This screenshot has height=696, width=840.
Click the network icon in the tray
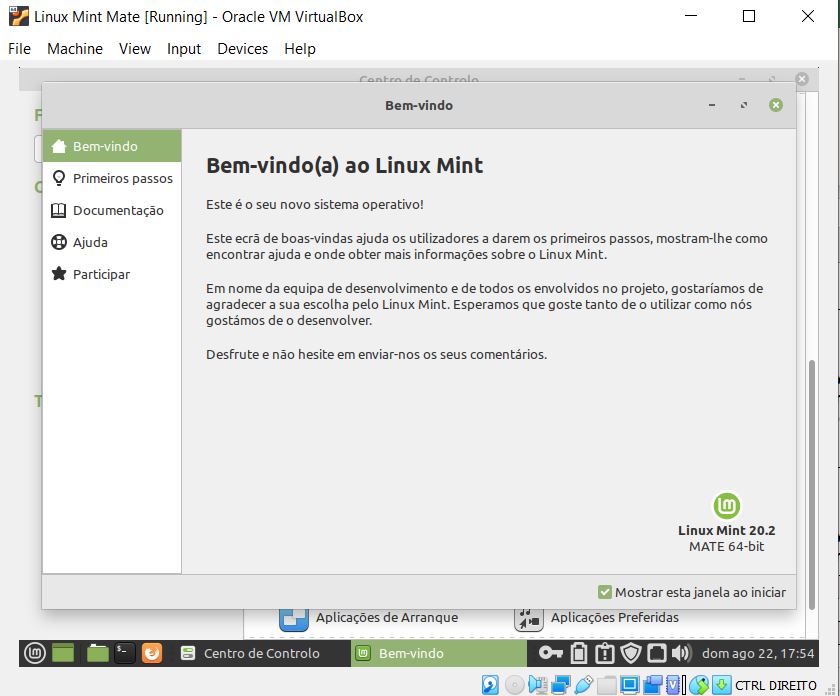[657, 653]
